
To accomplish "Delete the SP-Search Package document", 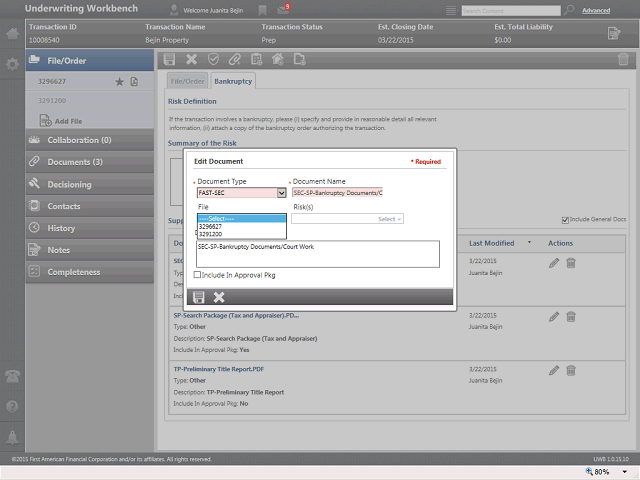I will click(571, 316).
